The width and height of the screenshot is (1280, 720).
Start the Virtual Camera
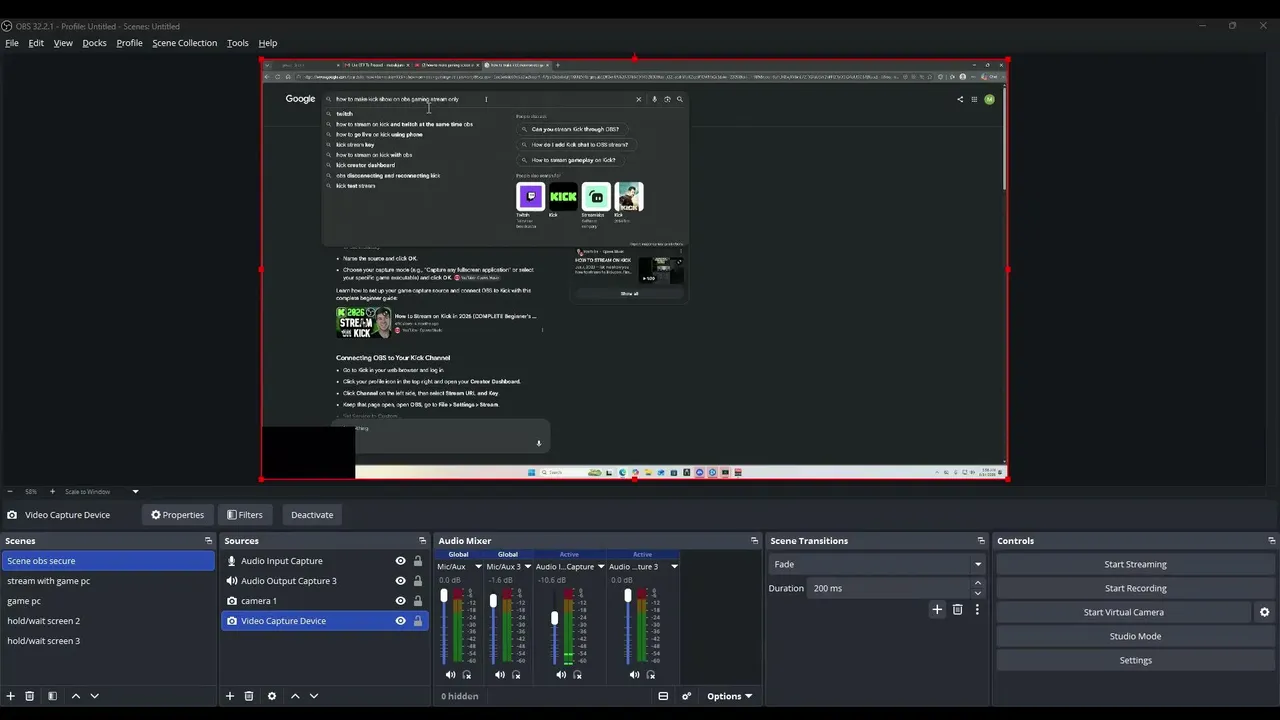(x=1123, y=612)
